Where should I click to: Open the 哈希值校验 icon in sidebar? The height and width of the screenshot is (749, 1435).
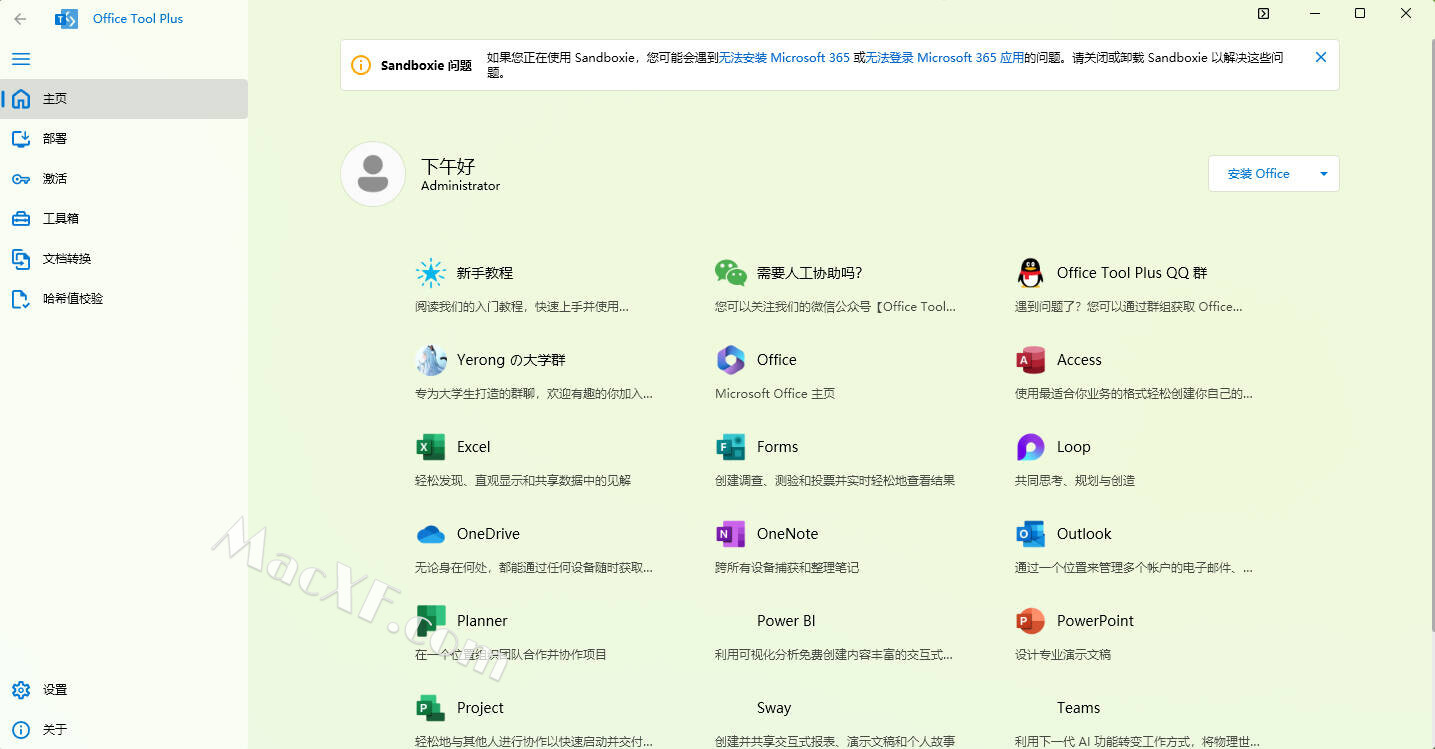(x=21, y=299)
